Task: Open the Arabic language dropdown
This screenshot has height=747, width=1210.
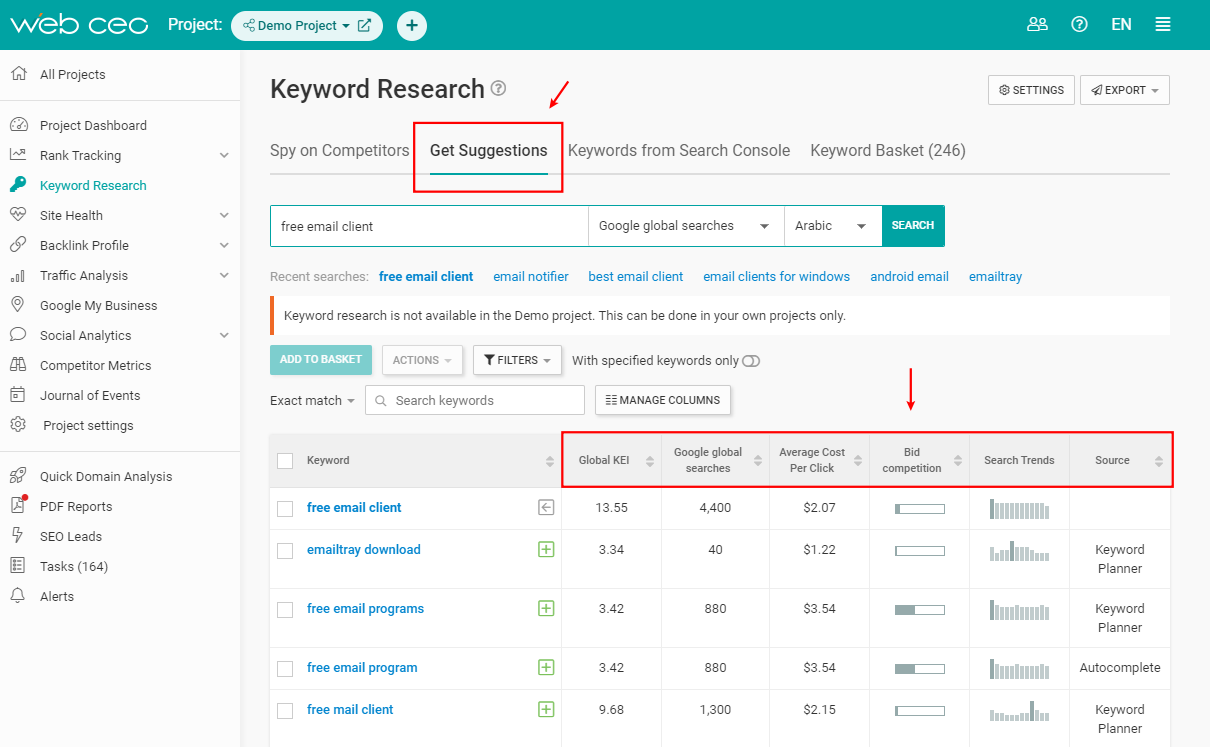Action: click(x=832, y=226)
